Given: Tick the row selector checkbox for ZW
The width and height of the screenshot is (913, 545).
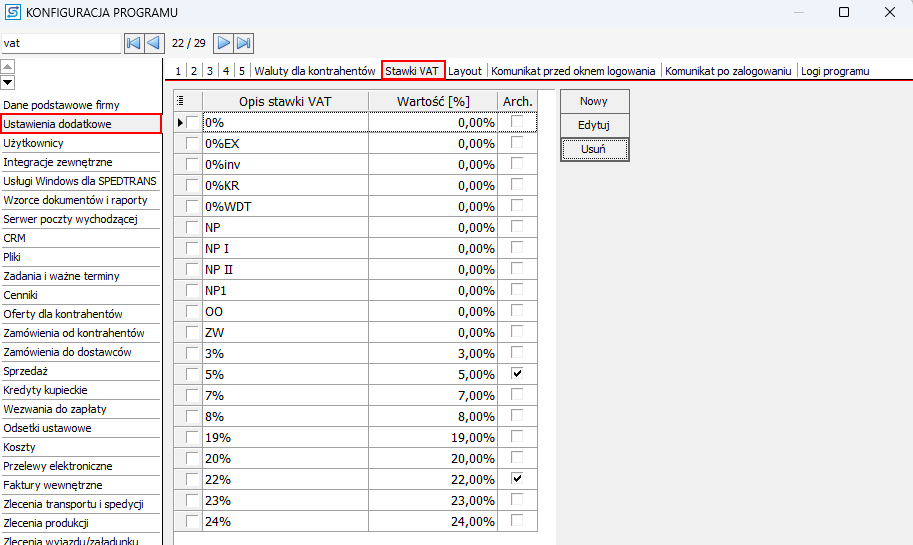Looking at the screenshot, I should [x=192, y=332].
